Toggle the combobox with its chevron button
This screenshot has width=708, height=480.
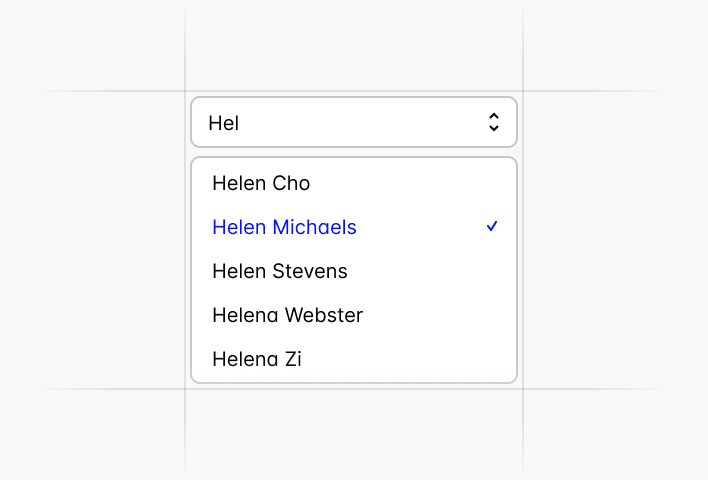tap(493, 123)
